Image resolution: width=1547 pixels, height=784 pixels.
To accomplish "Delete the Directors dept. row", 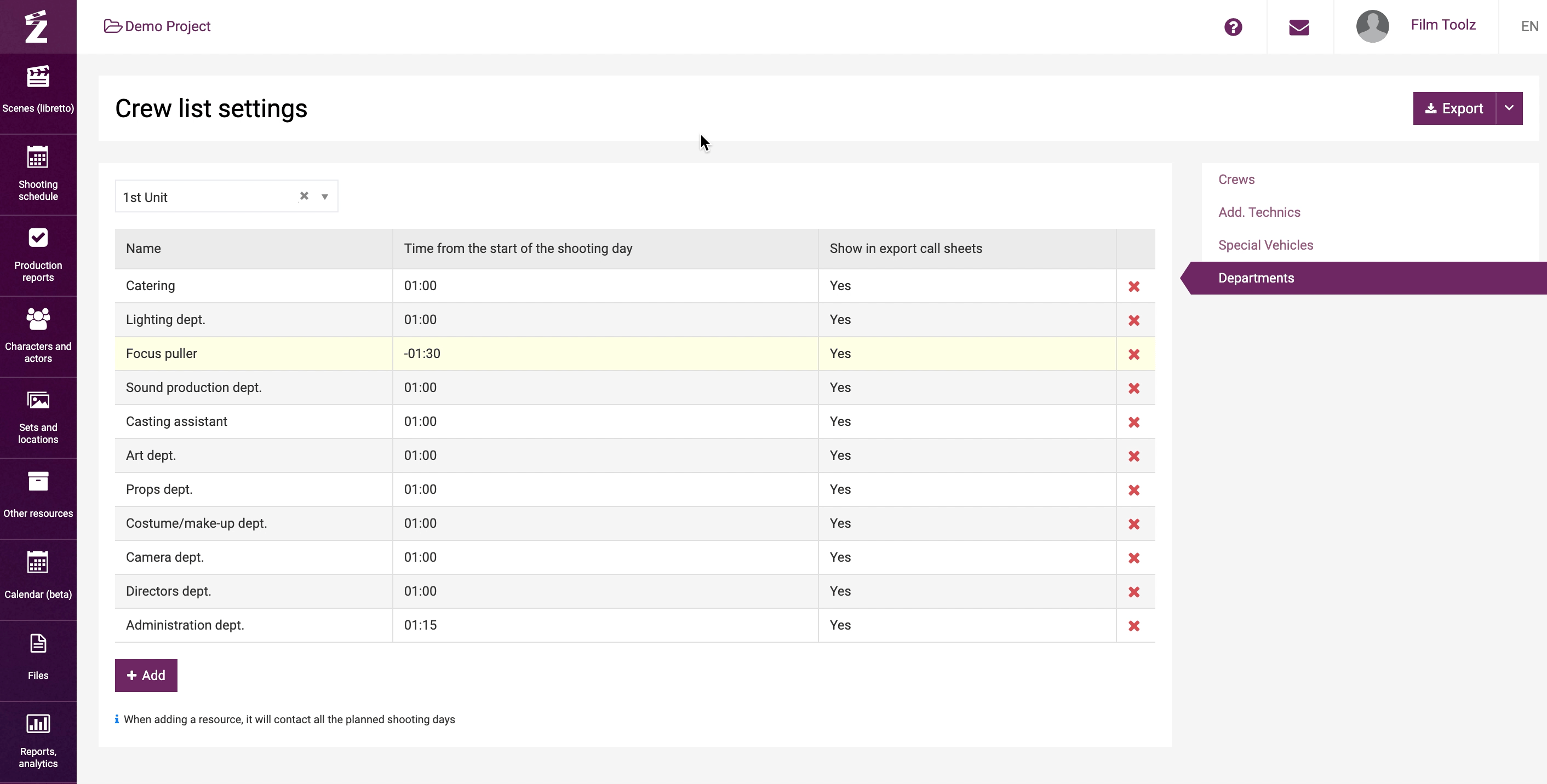I will [1134, 592].
